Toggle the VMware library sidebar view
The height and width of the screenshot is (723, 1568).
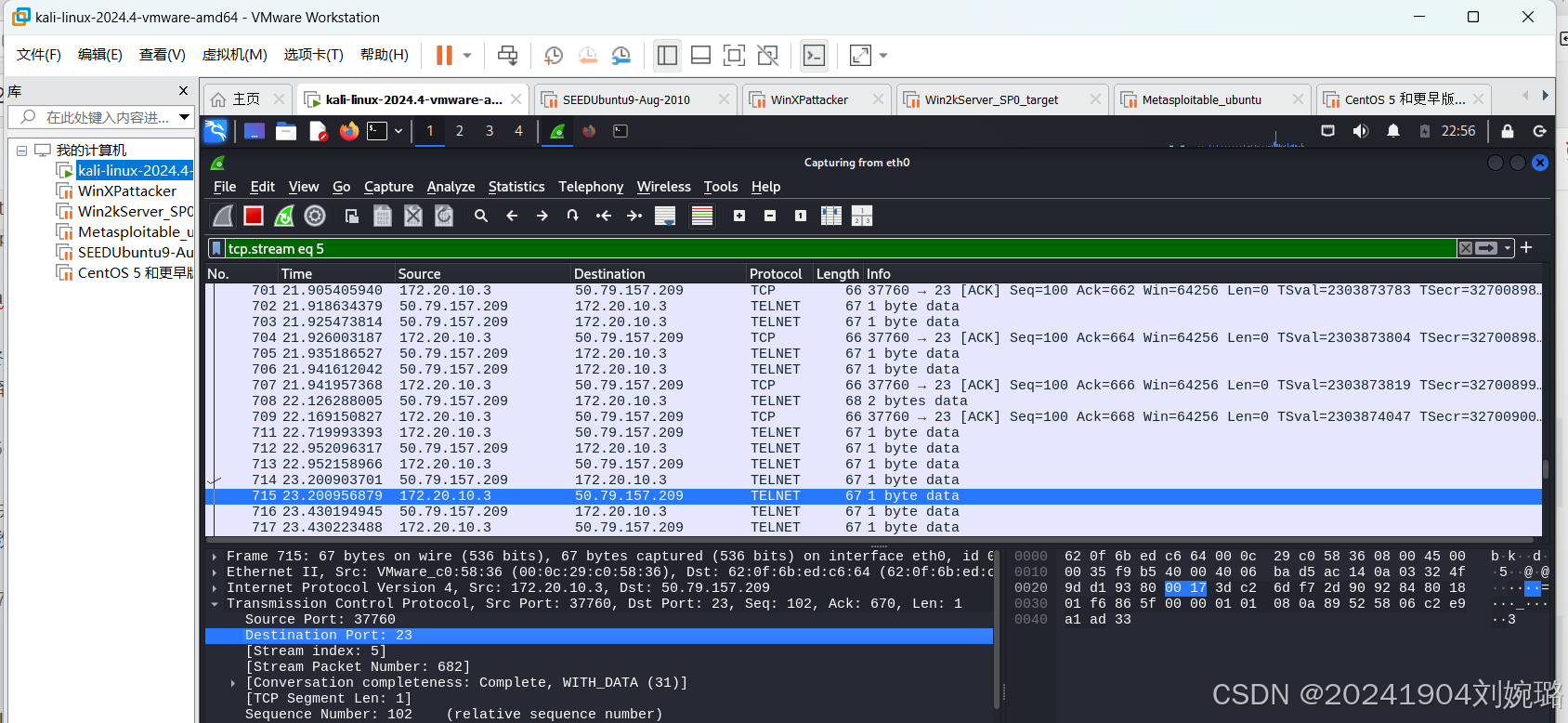pyautogui.click(x=667, y=56)
